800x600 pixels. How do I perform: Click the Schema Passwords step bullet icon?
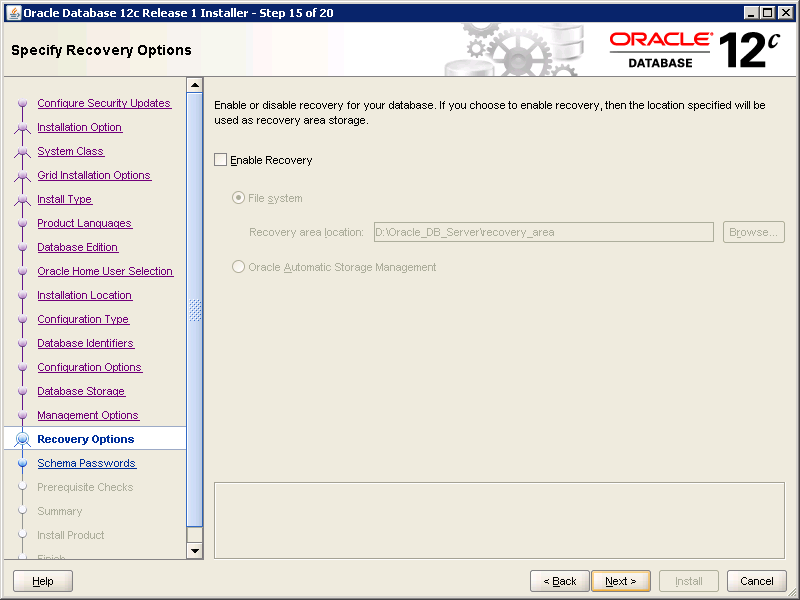pos(22,463)
